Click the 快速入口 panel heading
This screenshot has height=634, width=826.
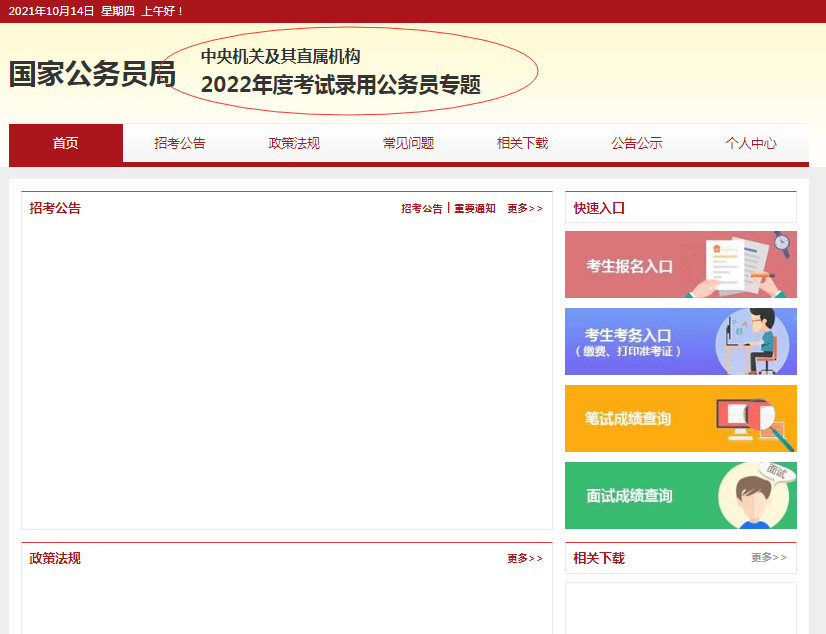tap(599, 208)
